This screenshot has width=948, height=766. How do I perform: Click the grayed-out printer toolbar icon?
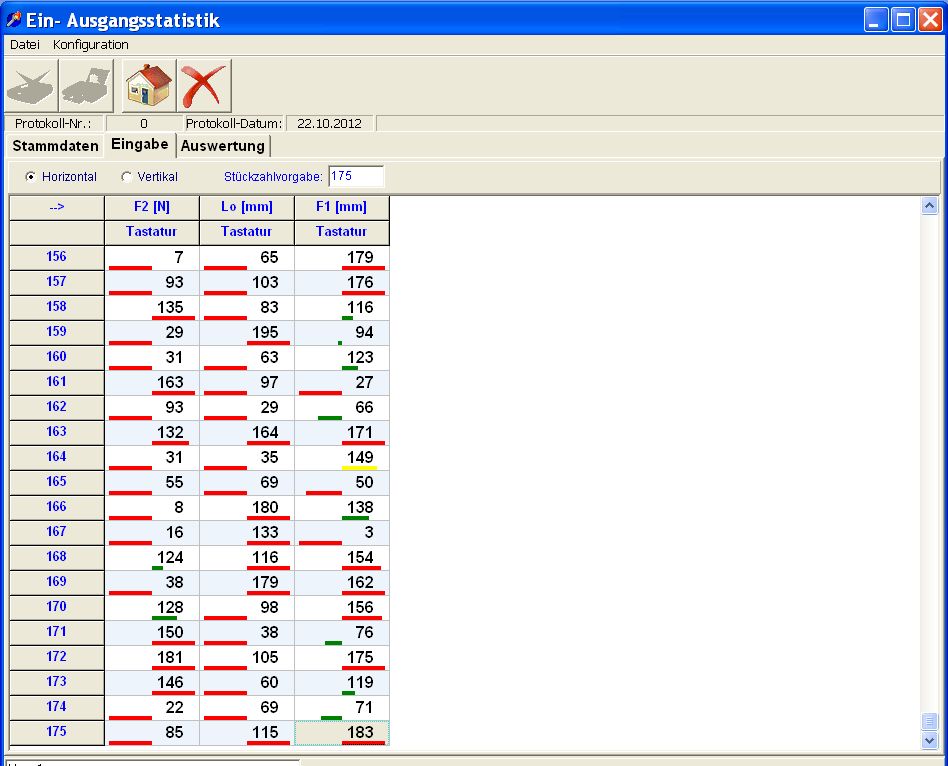point(87,85)
